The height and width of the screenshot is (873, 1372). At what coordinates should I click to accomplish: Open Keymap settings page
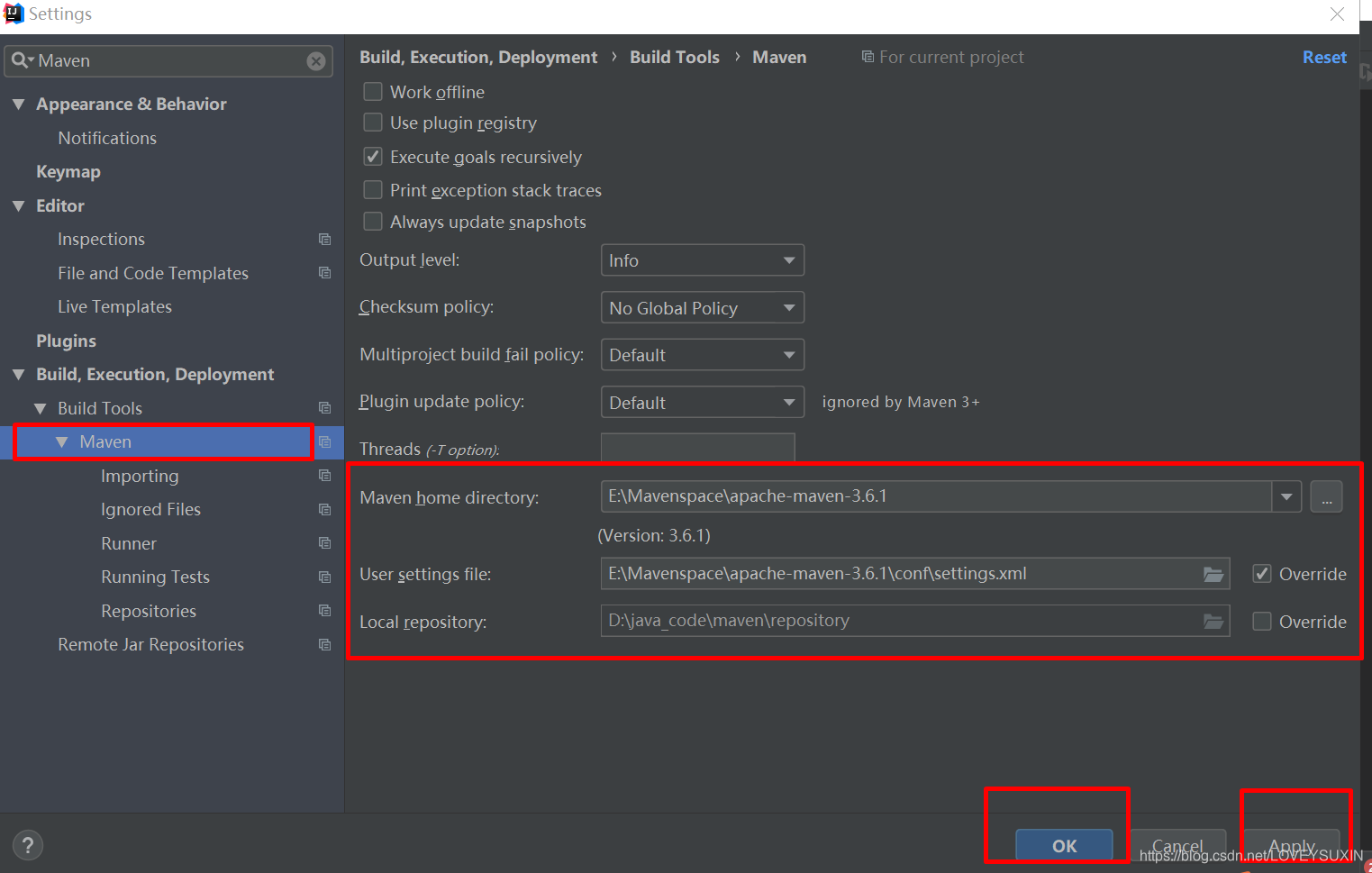(68, 172)
